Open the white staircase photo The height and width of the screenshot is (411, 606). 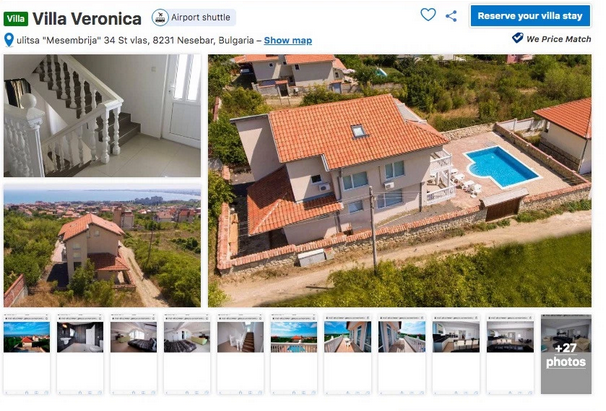(x=102, y=116)
